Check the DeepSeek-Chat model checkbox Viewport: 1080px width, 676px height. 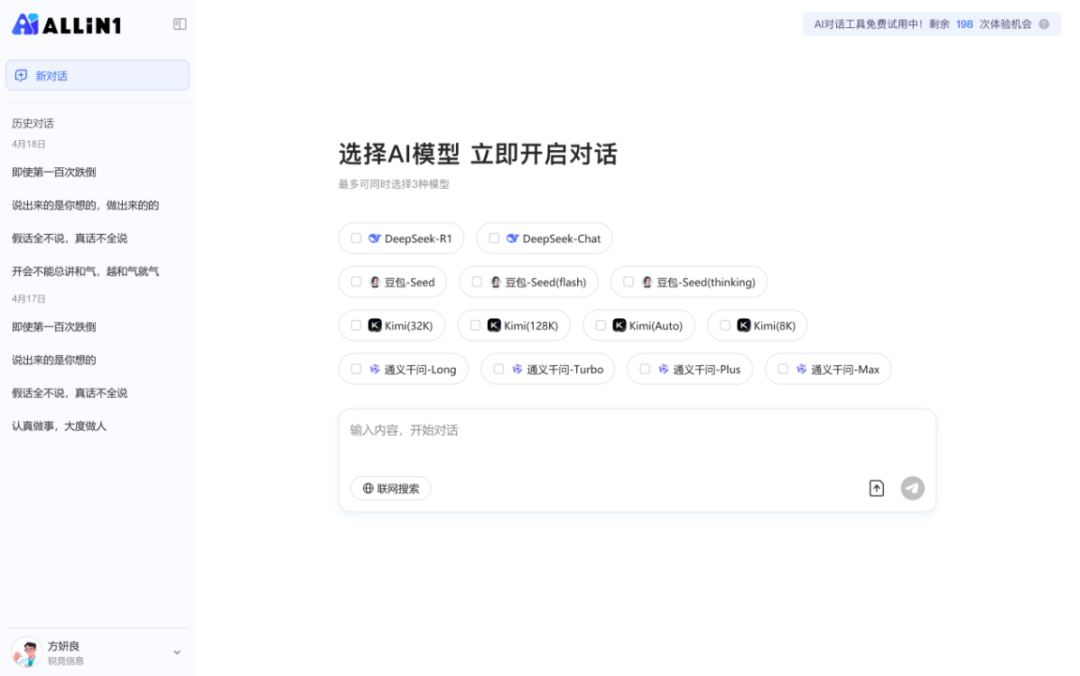point(494,238)
